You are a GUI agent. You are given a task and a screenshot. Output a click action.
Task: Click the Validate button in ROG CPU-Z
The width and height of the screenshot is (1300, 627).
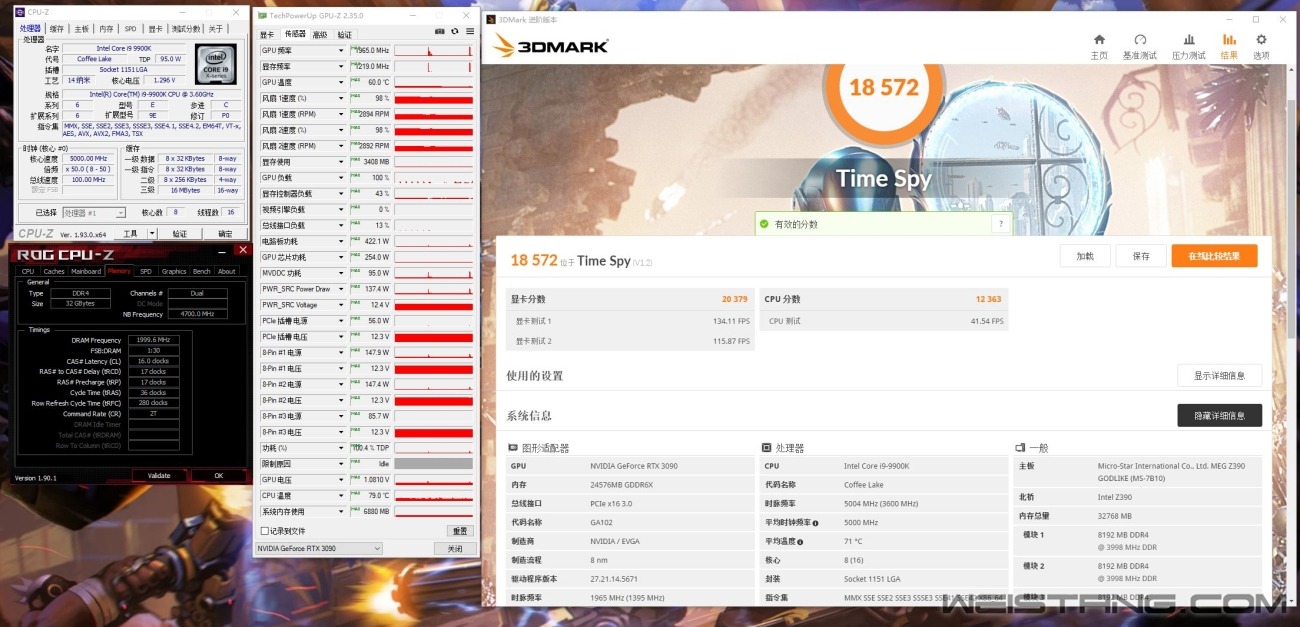159,476
